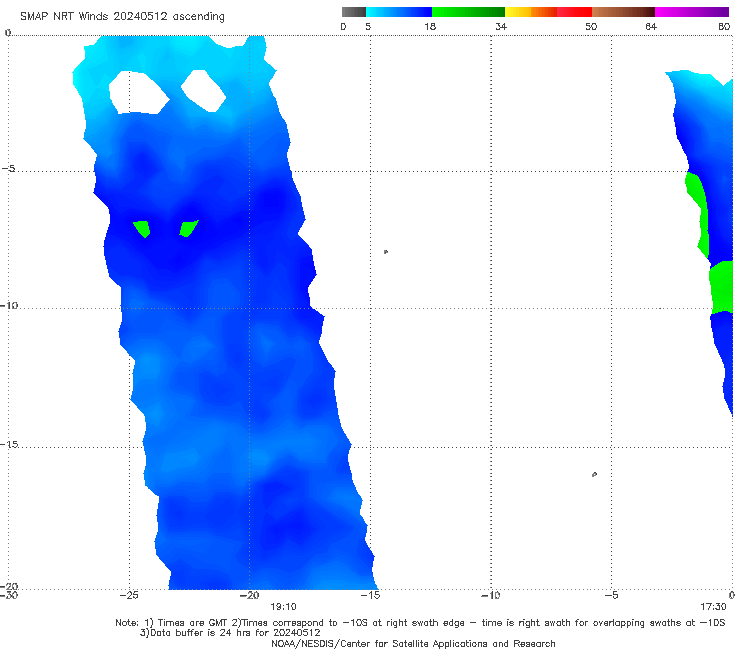Click the left small green wind patch in the left swath

[142, 229]
